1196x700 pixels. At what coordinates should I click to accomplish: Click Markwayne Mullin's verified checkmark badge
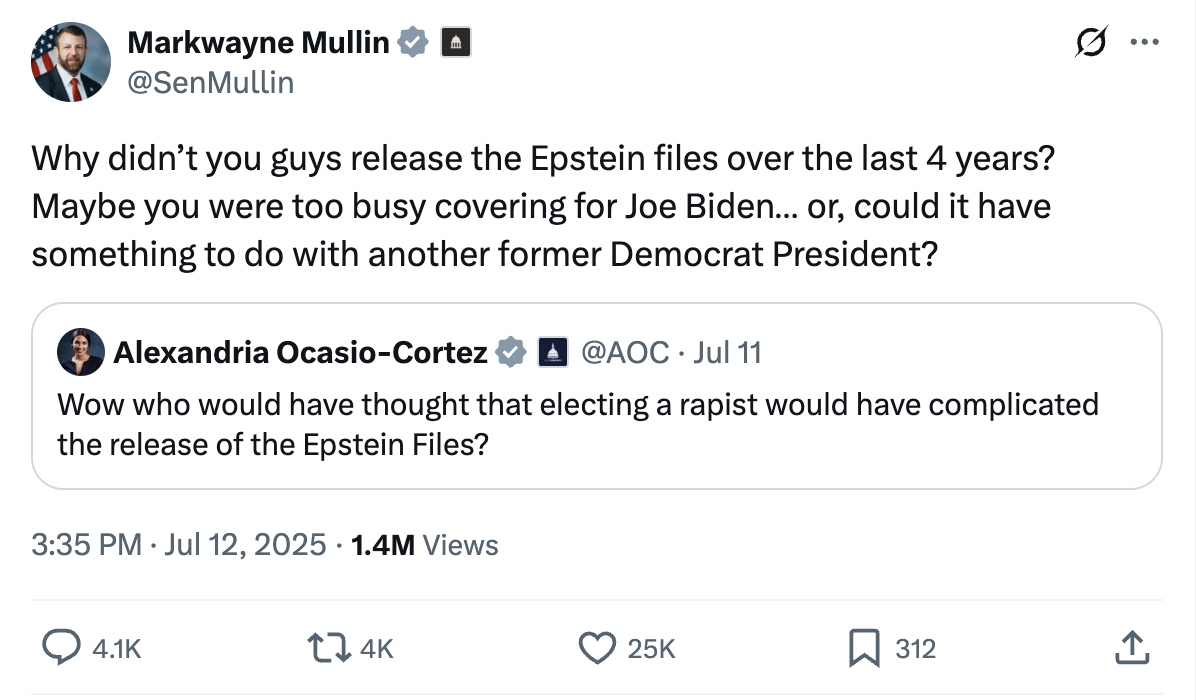coord(415,42)
